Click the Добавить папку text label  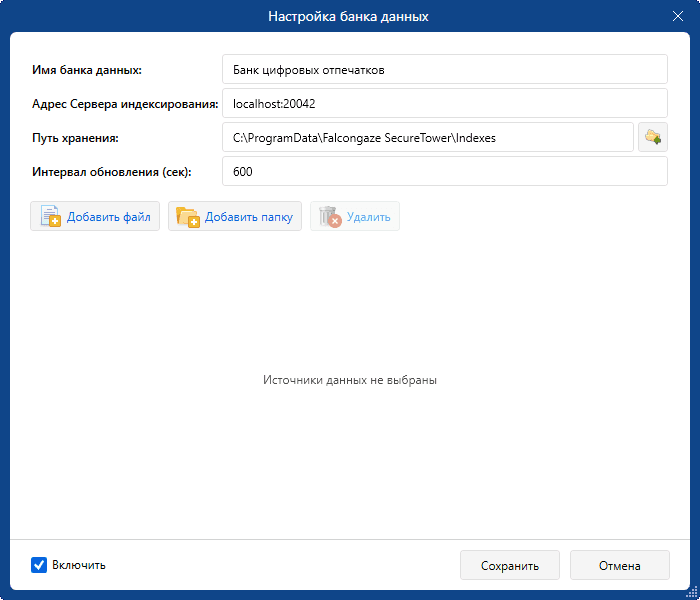tap(248, 217)
